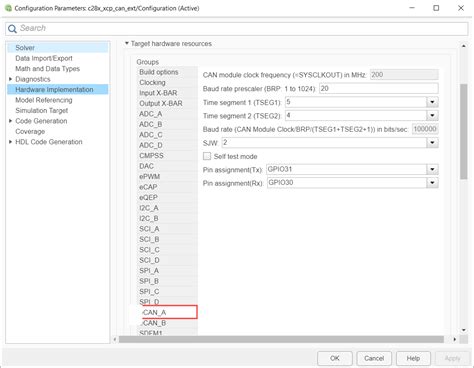474x368 pixels.
Task: Open Simulation Target settings
Action: point(42,110)
